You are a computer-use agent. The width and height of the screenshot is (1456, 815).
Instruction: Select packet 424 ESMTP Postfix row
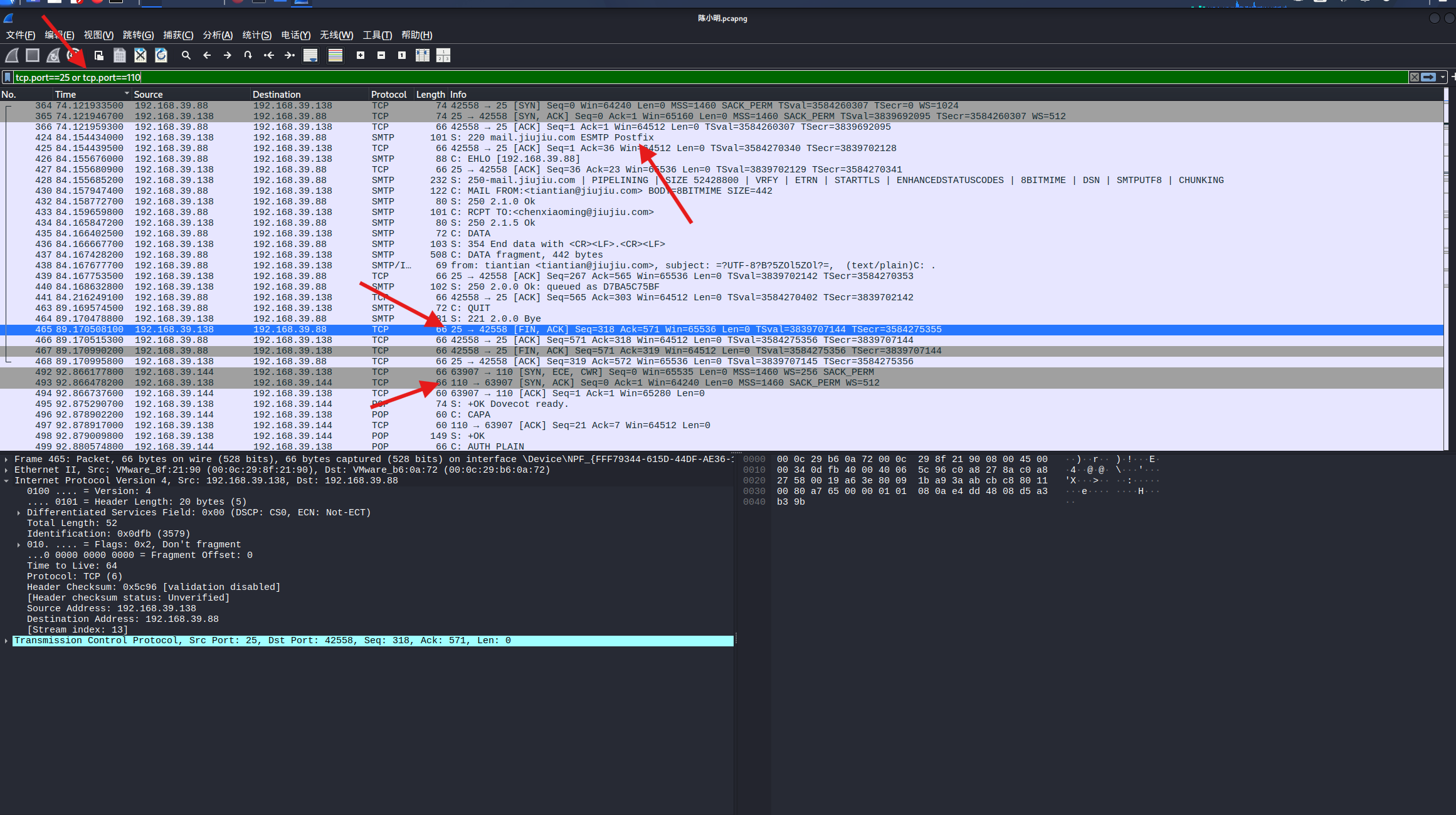(x=721, y=137)
